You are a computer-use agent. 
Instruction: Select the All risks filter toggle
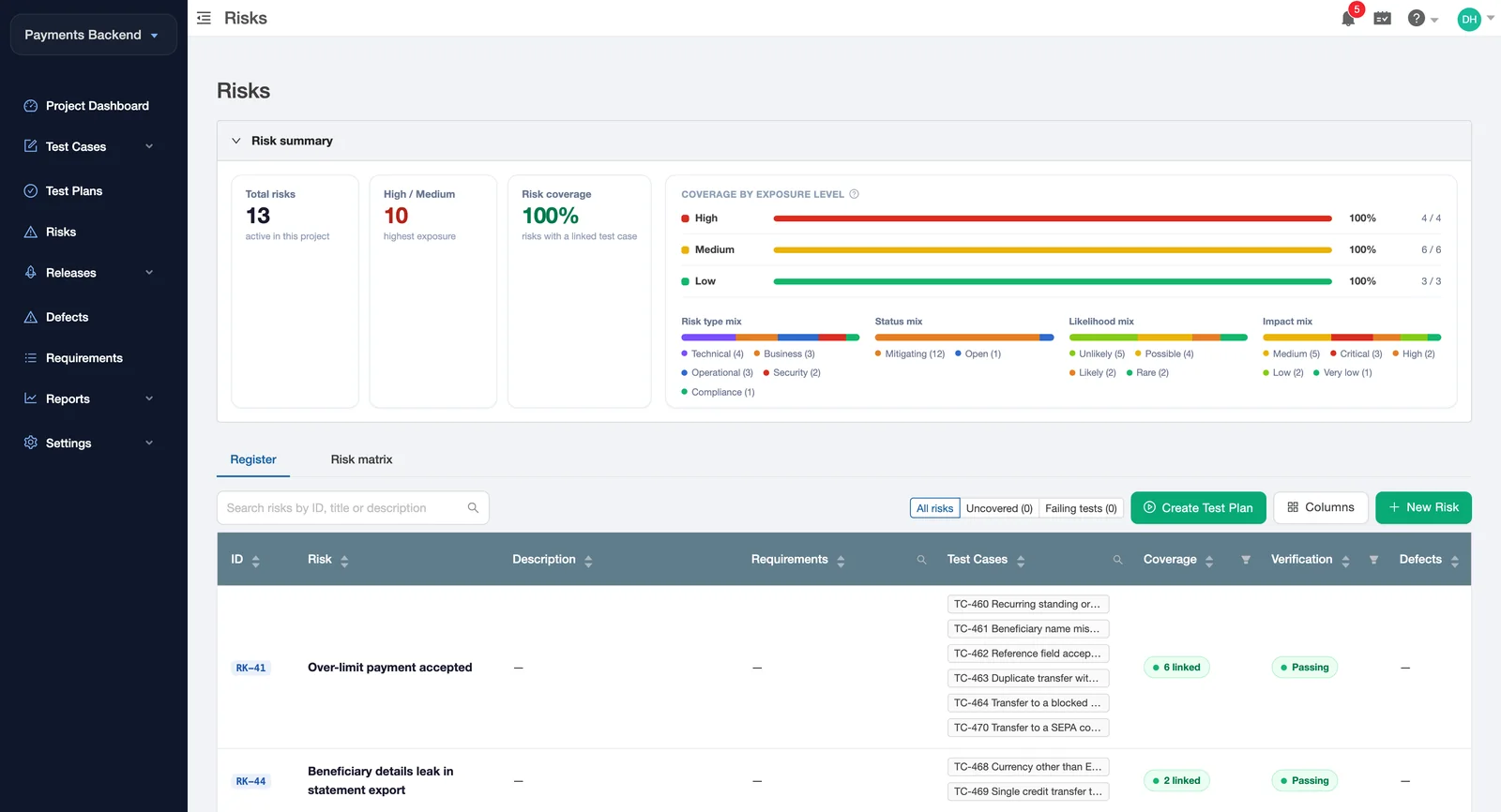pyautogui.click(x=934, y=508)
